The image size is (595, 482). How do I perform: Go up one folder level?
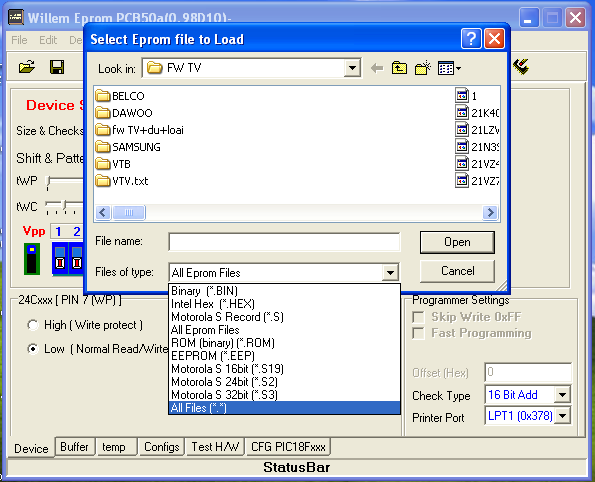click(x=399, y=68)
